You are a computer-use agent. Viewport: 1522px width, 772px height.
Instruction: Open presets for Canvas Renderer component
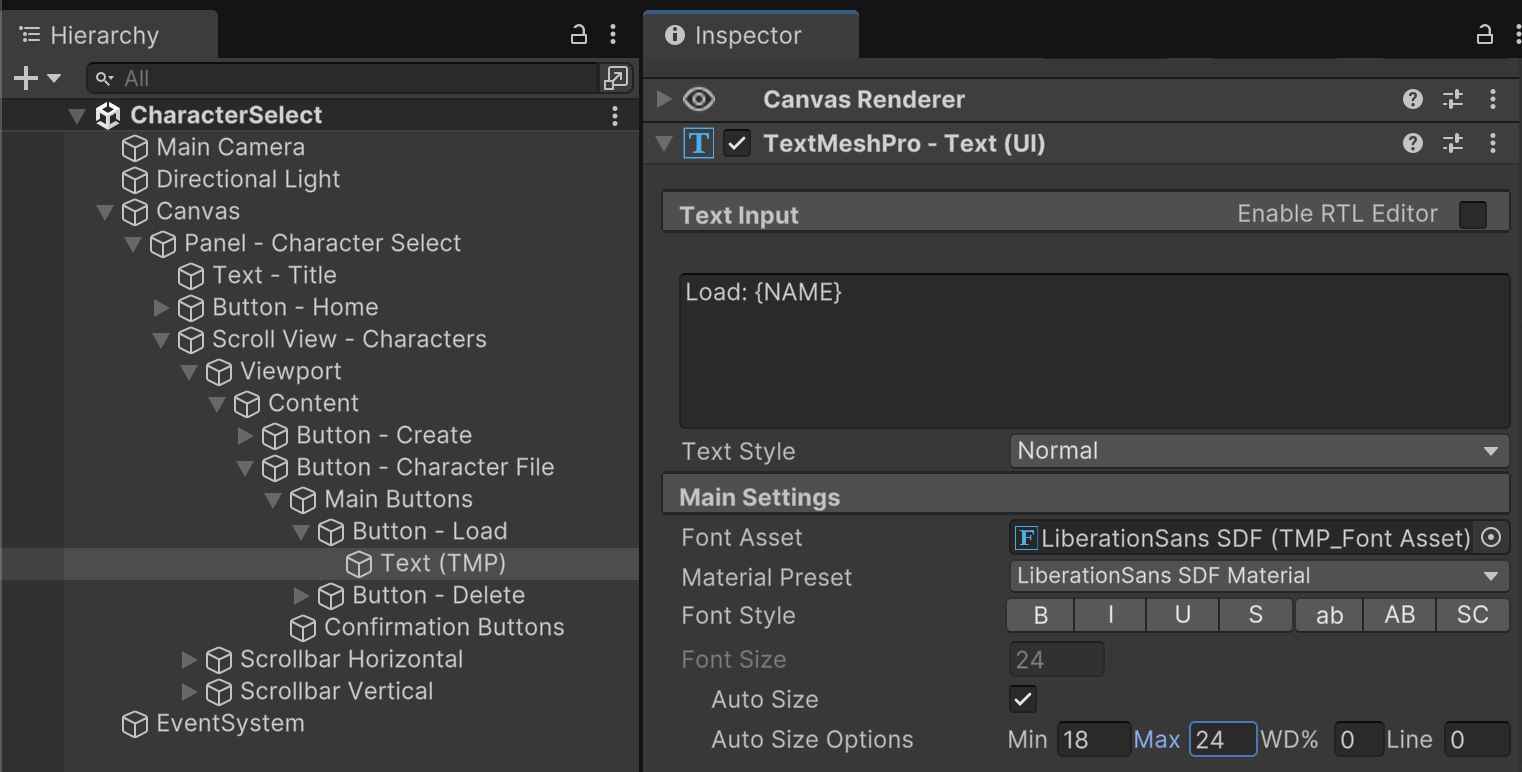tap(1452, 99)
